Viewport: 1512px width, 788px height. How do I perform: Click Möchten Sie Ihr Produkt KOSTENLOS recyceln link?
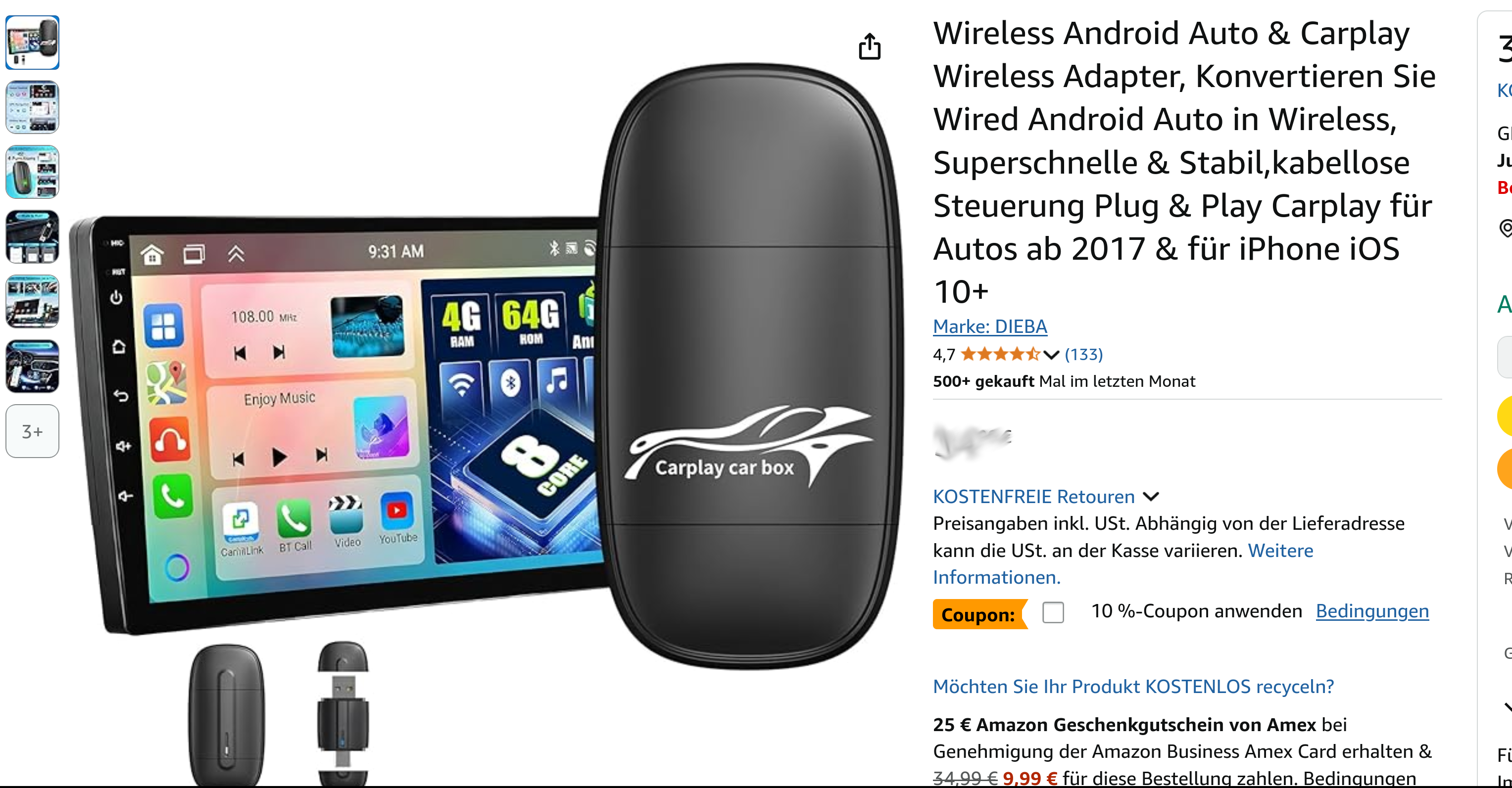pos(1133,686)
